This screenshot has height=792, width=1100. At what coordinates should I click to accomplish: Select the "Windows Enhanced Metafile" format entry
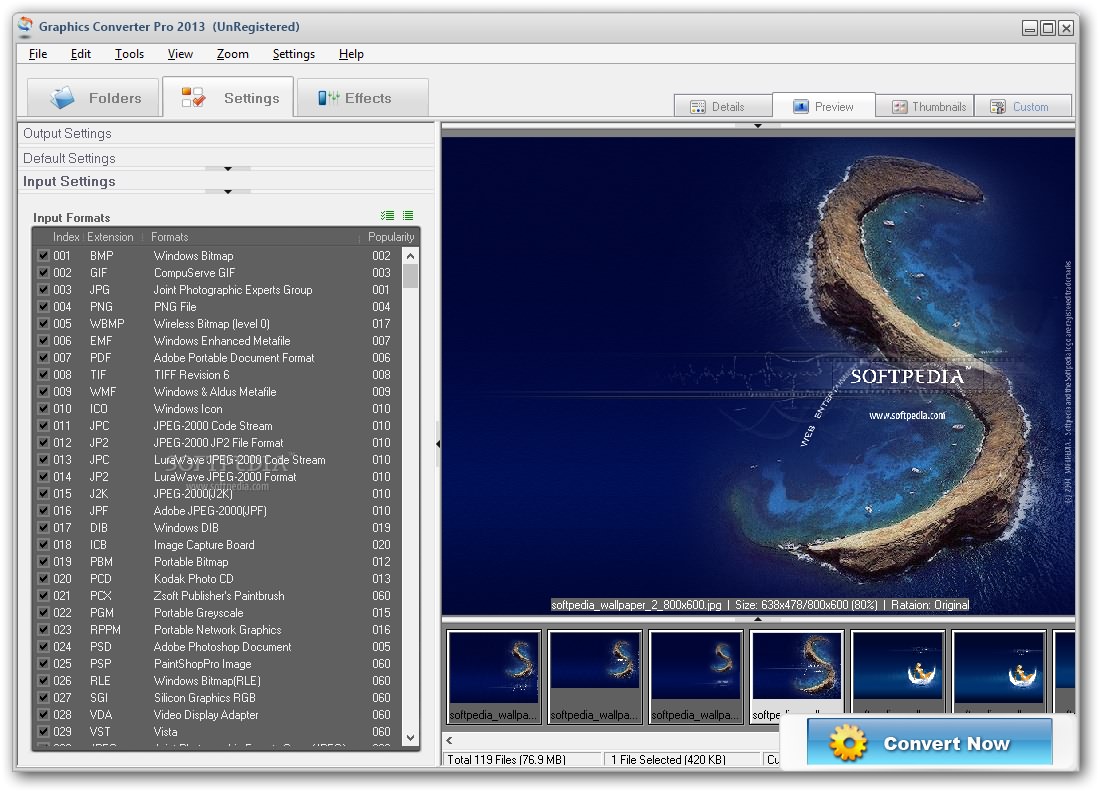click(x=222, y=341)
